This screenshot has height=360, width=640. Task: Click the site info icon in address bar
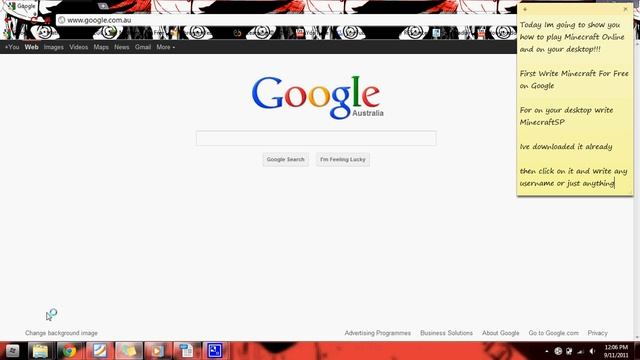coord(61,20)
